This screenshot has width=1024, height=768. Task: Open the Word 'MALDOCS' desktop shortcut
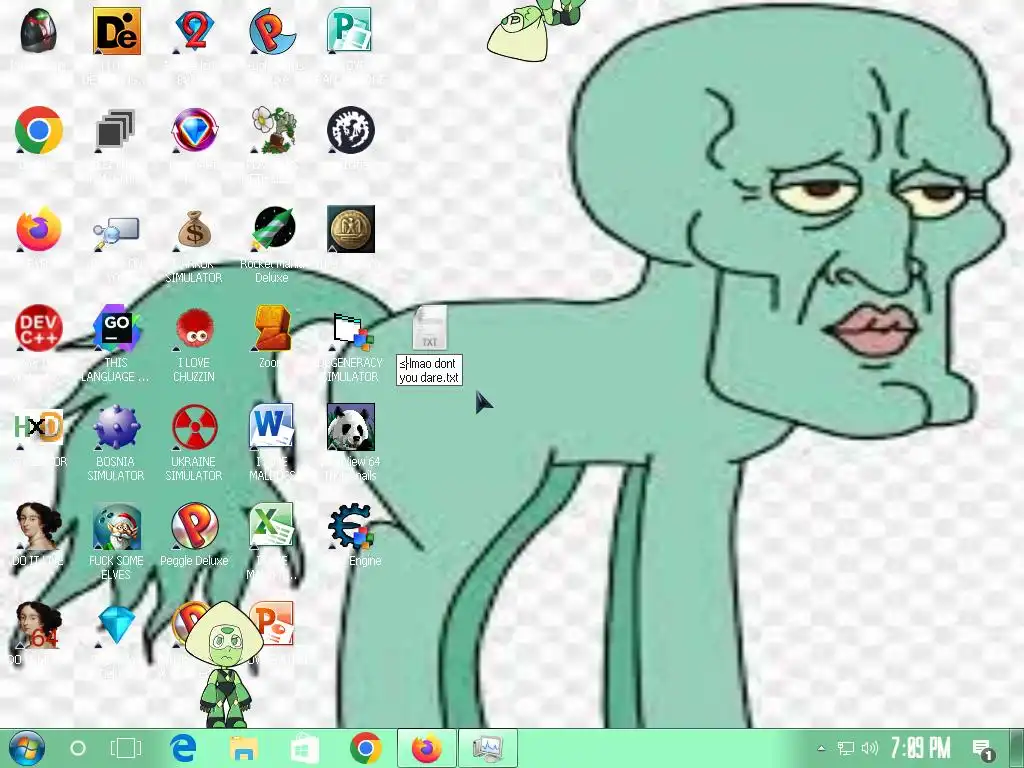point(272,426)
